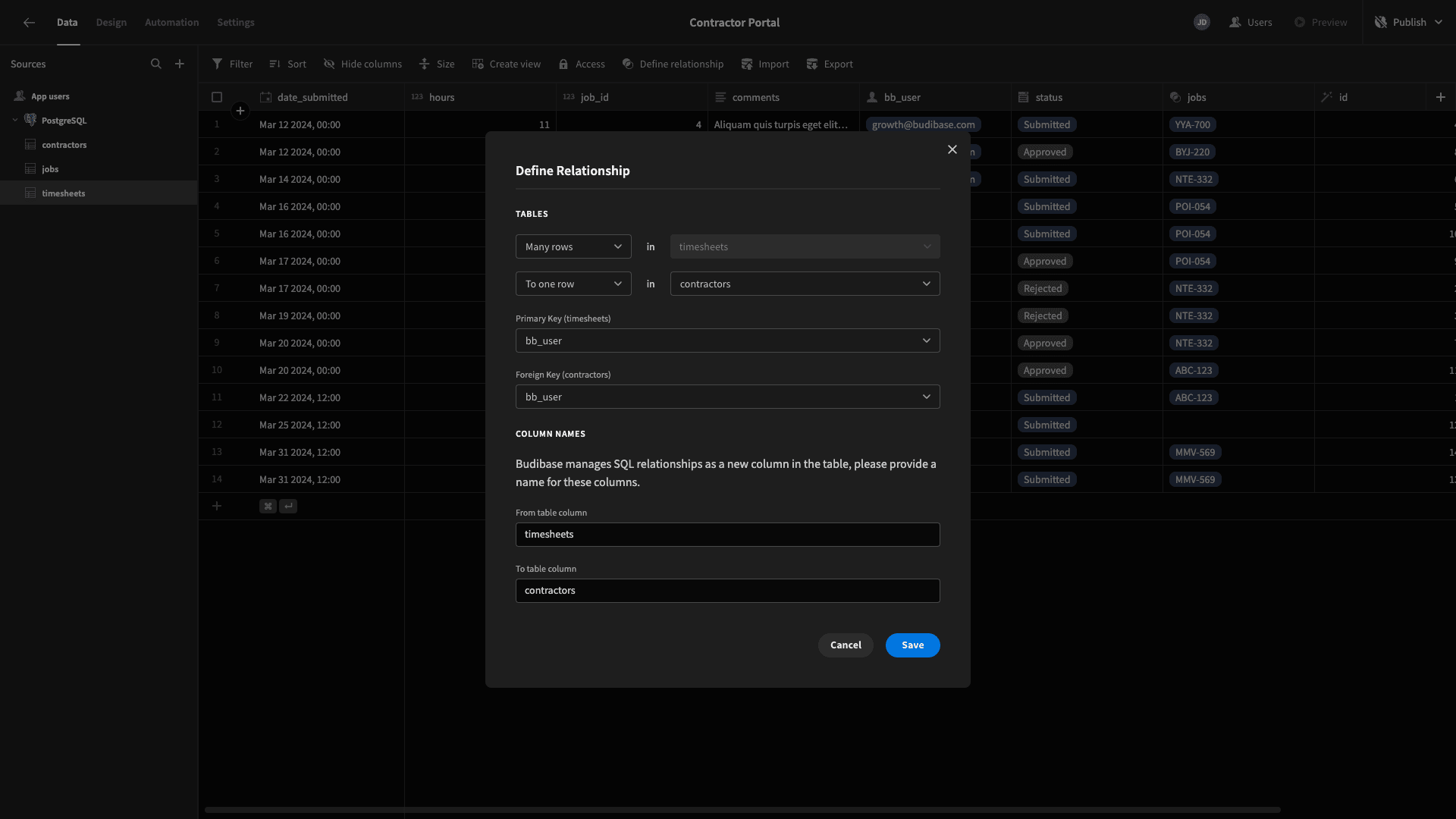This screenshot has height=819, width=1456.
Task: Open the To one row dropdown
Action: 573,284
